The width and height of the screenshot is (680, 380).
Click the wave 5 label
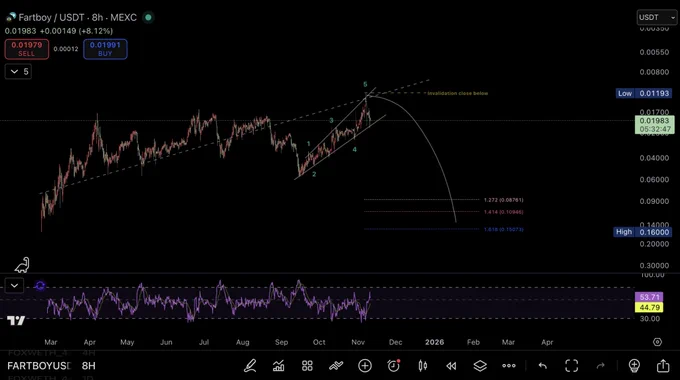(x=365, y=84)
